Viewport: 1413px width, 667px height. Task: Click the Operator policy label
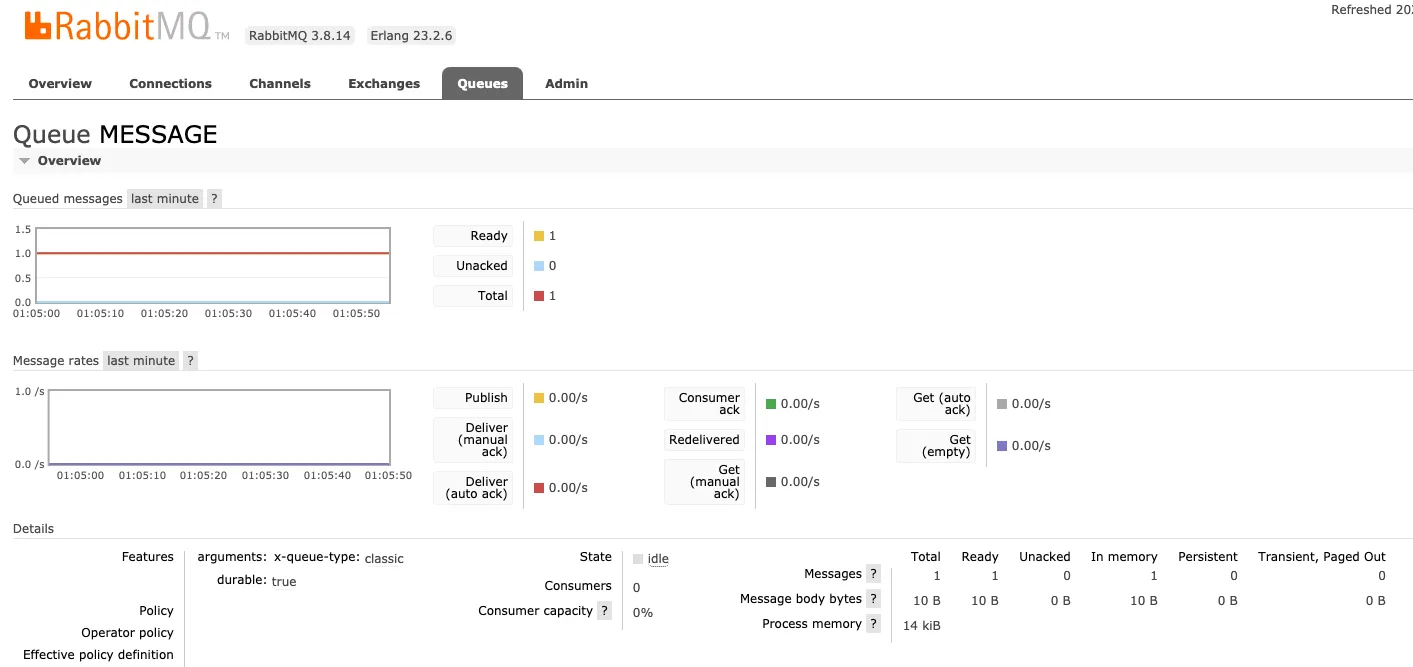coord(127,633)
